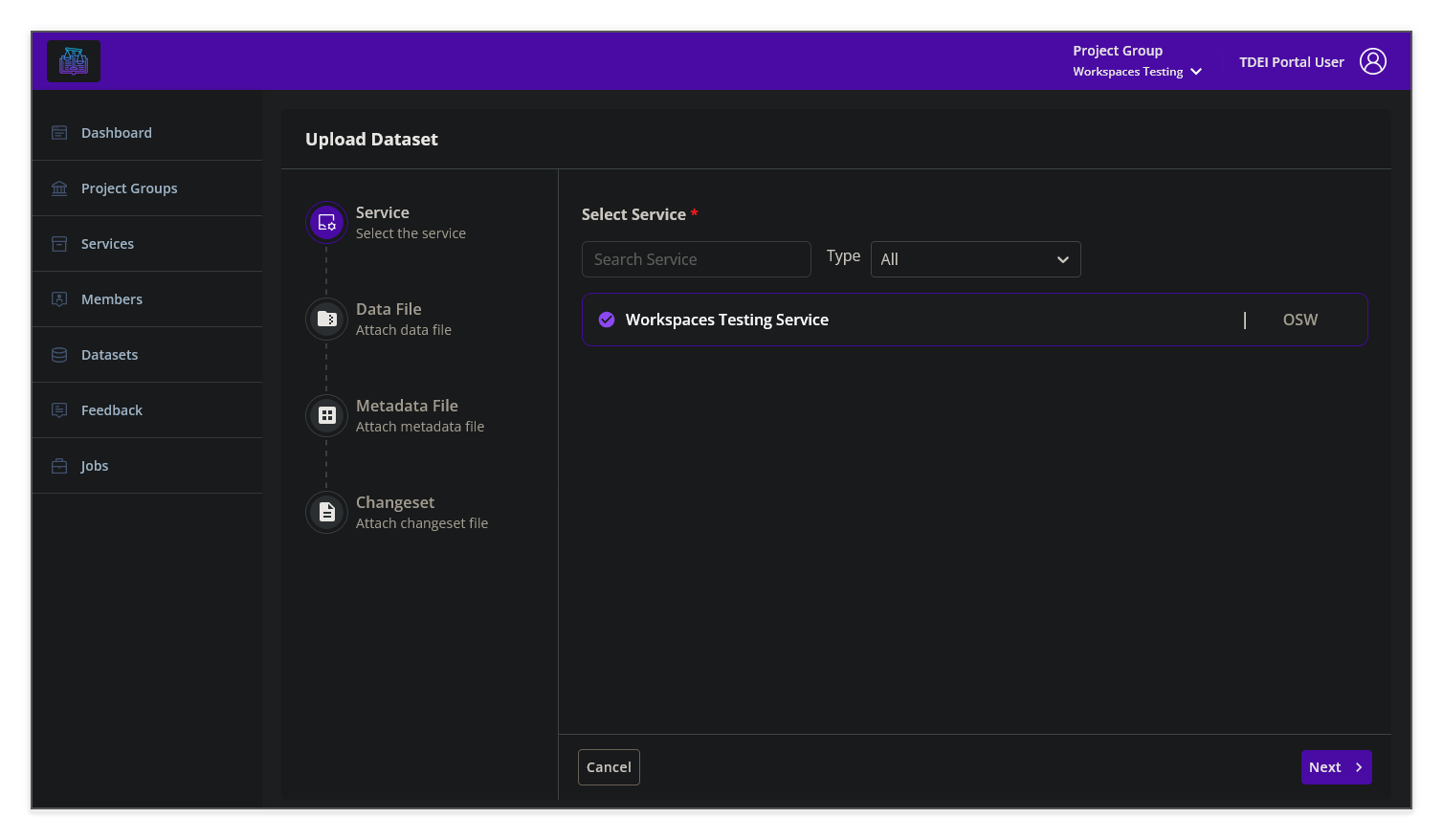Select the Project Groups bank icon
The width and height of the screenshot is (1443, 840).
(x=59, y=188)
